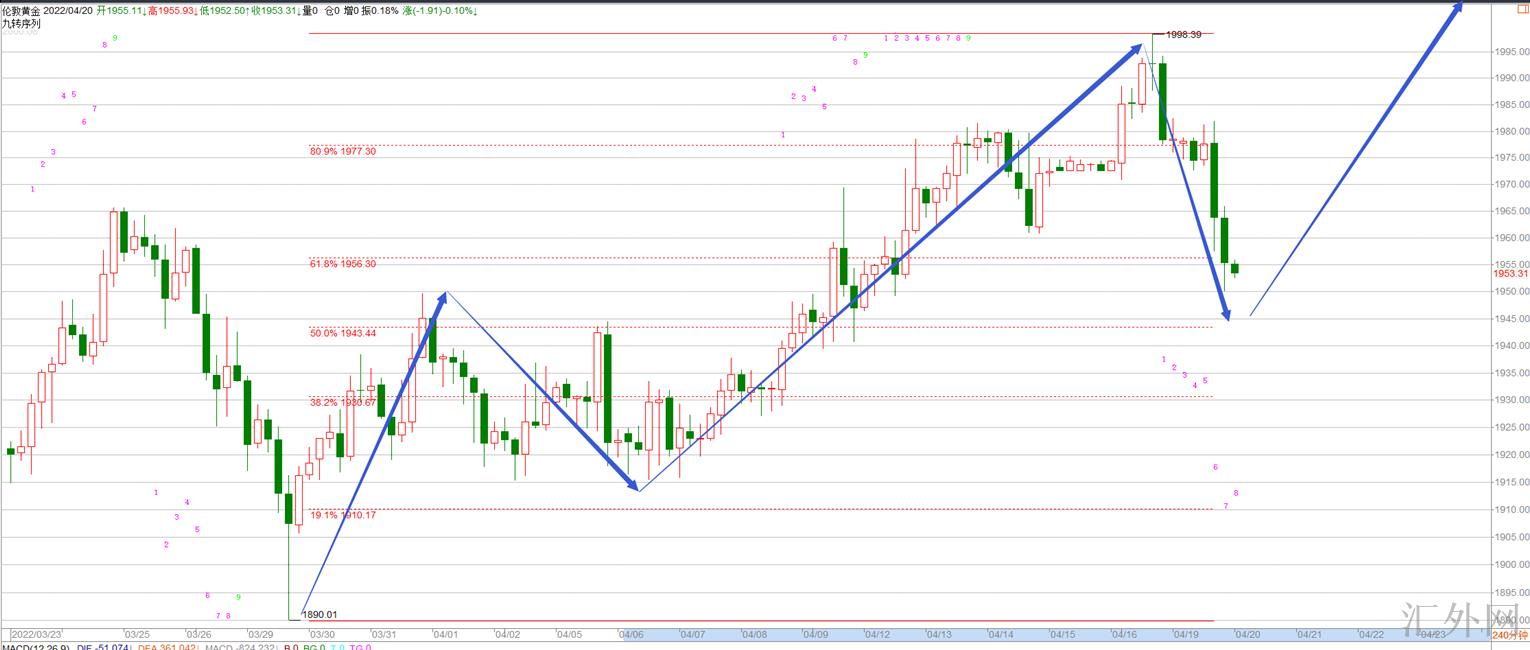Select the 50.0% 1943.44 retracement label

pyautogui.click(x=343, y=333)
